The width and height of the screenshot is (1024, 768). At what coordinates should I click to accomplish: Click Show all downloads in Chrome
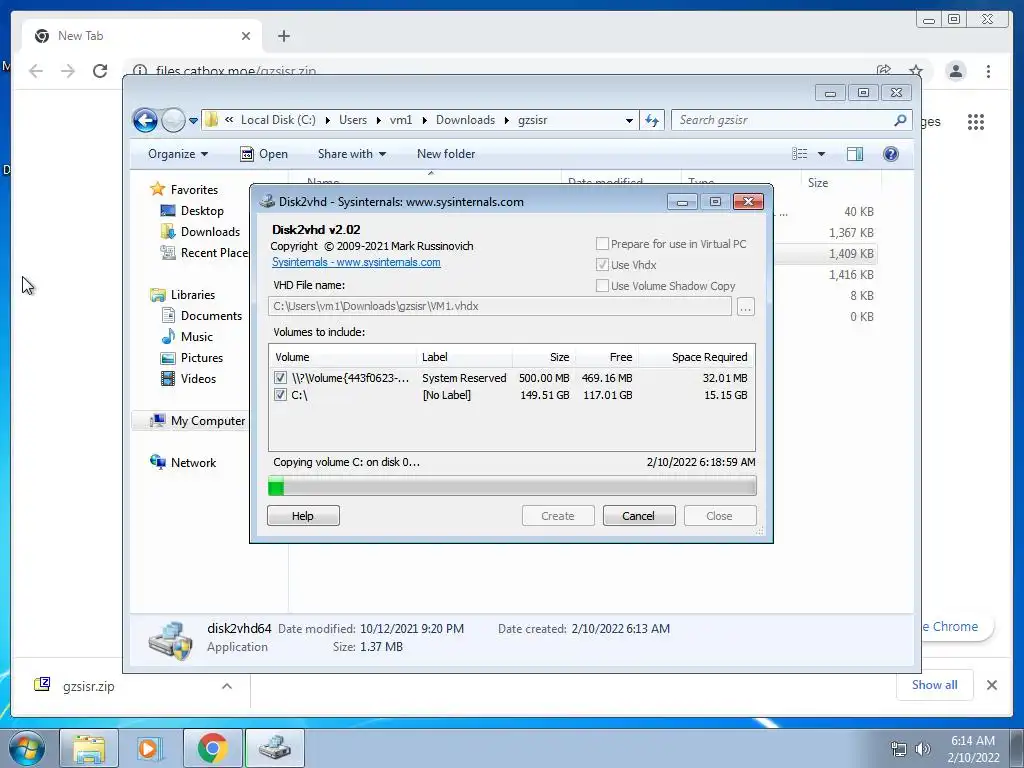935,684
